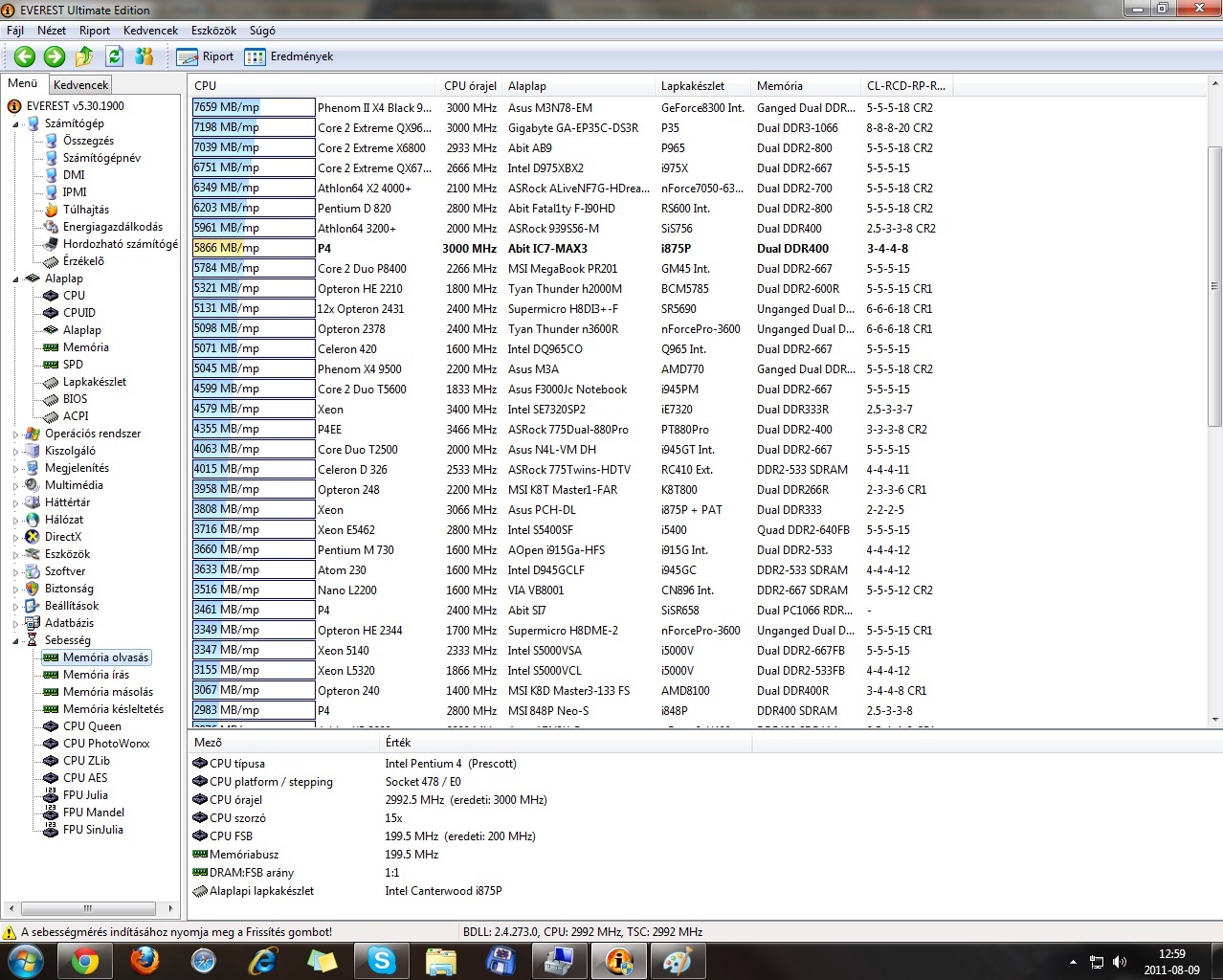This screenshot has width=1223, height=980.
Task: Click the Memória chip icon under Alaplap
Action: point(51,347)
